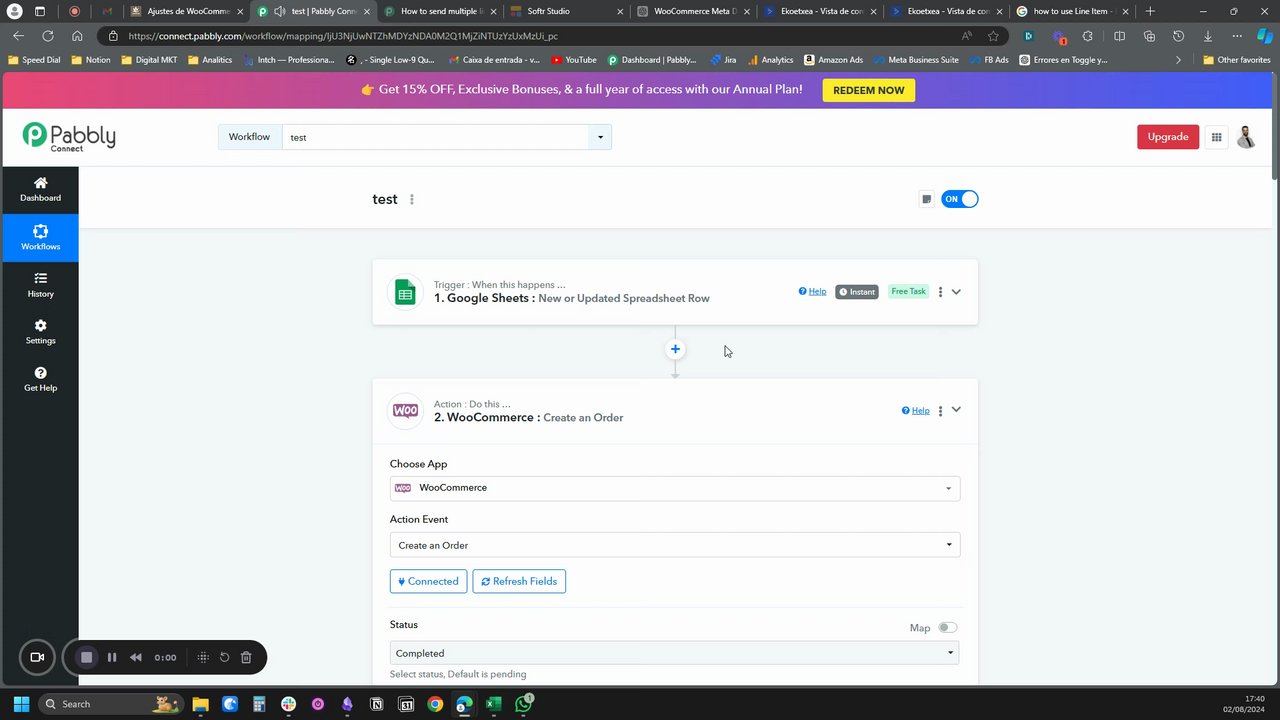Collapse the Google Sheets trigger step

pyautogui.click(x=956, y=292)
